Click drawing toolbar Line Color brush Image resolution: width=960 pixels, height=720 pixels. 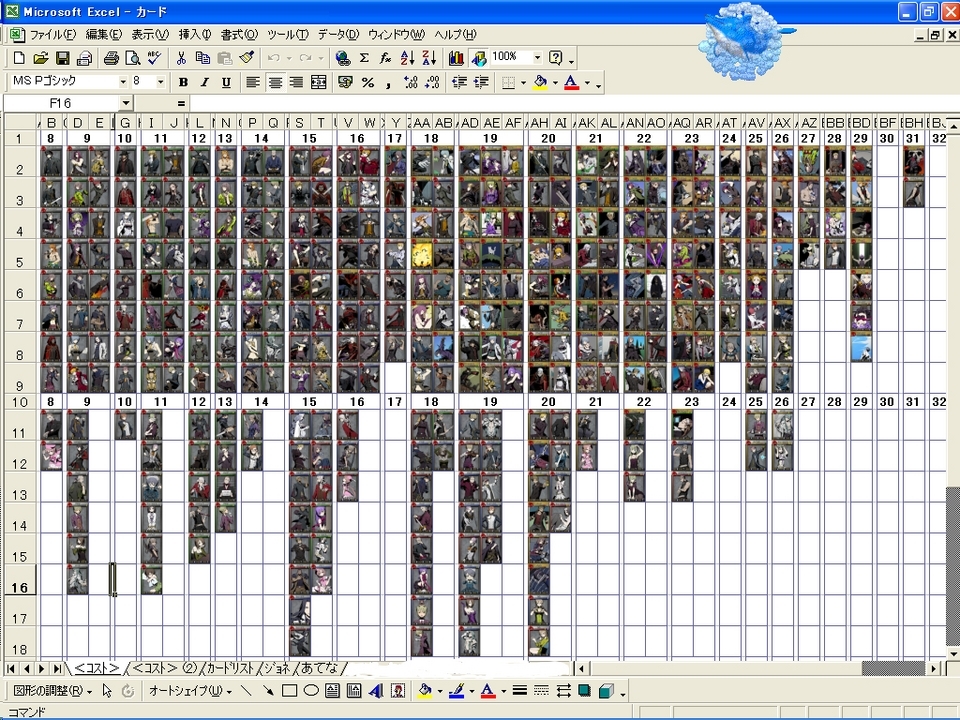pos(456,691)
